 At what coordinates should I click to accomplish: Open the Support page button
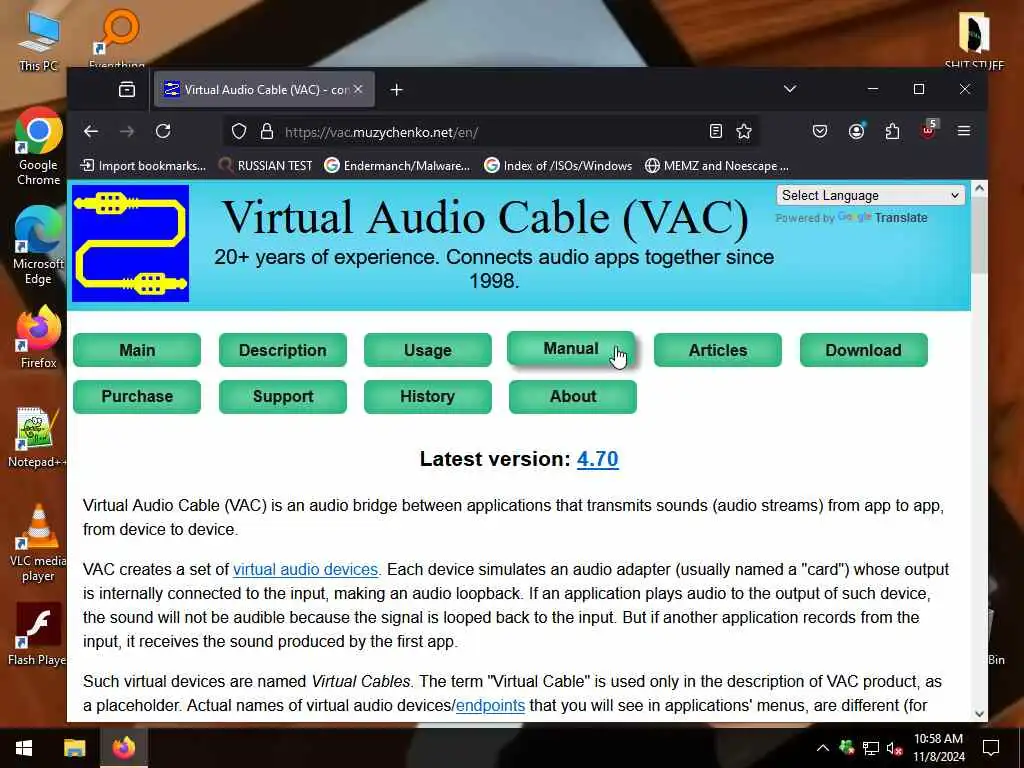pyautogui.click(x=283, y=396)
